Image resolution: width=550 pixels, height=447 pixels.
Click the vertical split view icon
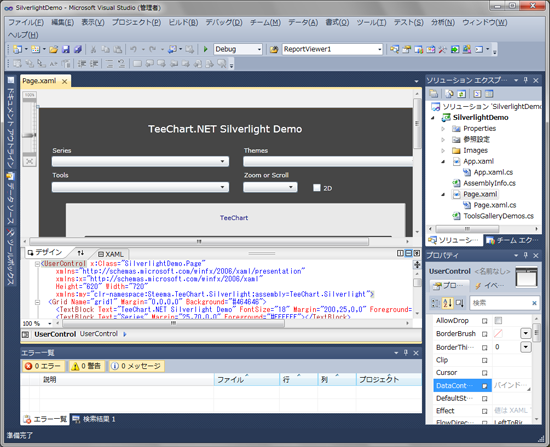[x=400, y=253]
